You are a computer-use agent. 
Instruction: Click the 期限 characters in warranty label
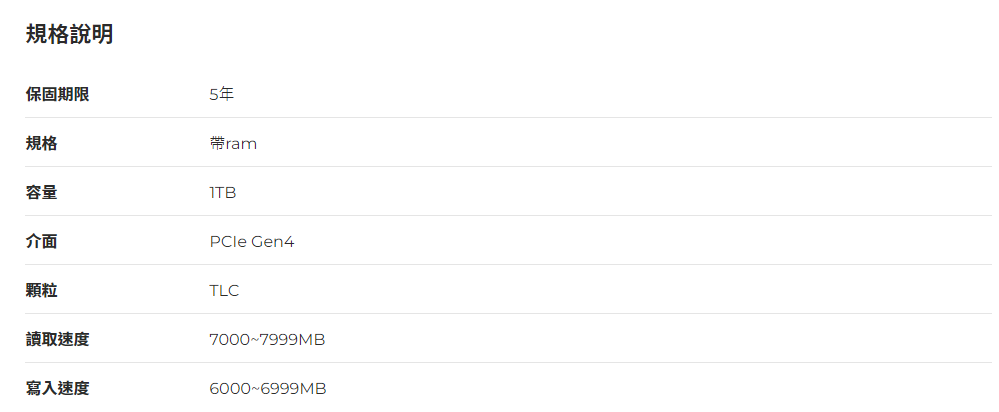73,94
